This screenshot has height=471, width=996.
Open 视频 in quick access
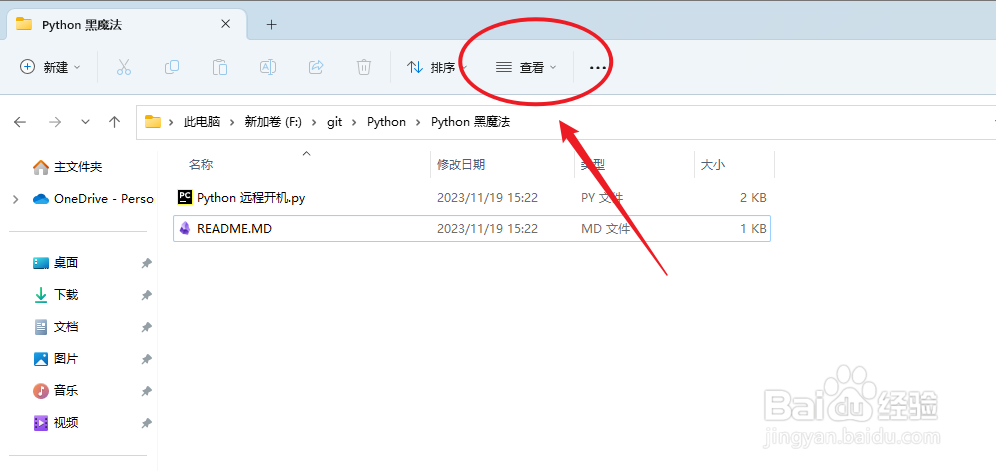pyautogui.click(x=66, y=422)
